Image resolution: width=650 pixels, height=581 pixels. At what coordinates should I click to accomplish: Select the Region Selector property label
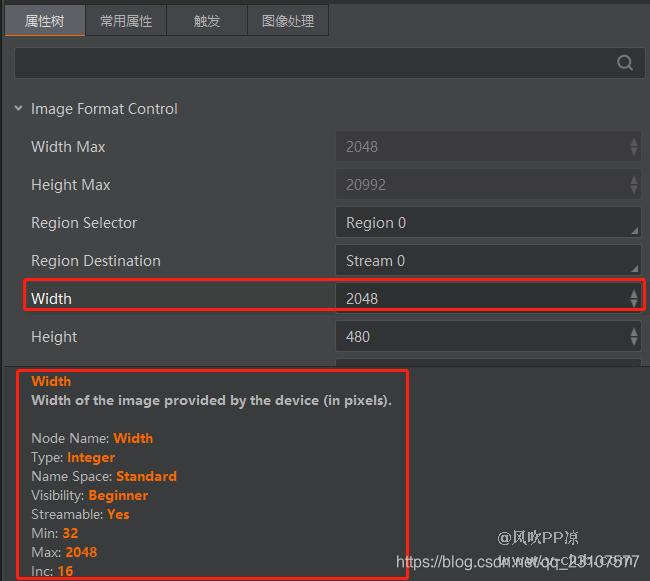click(x=84, y=223)
